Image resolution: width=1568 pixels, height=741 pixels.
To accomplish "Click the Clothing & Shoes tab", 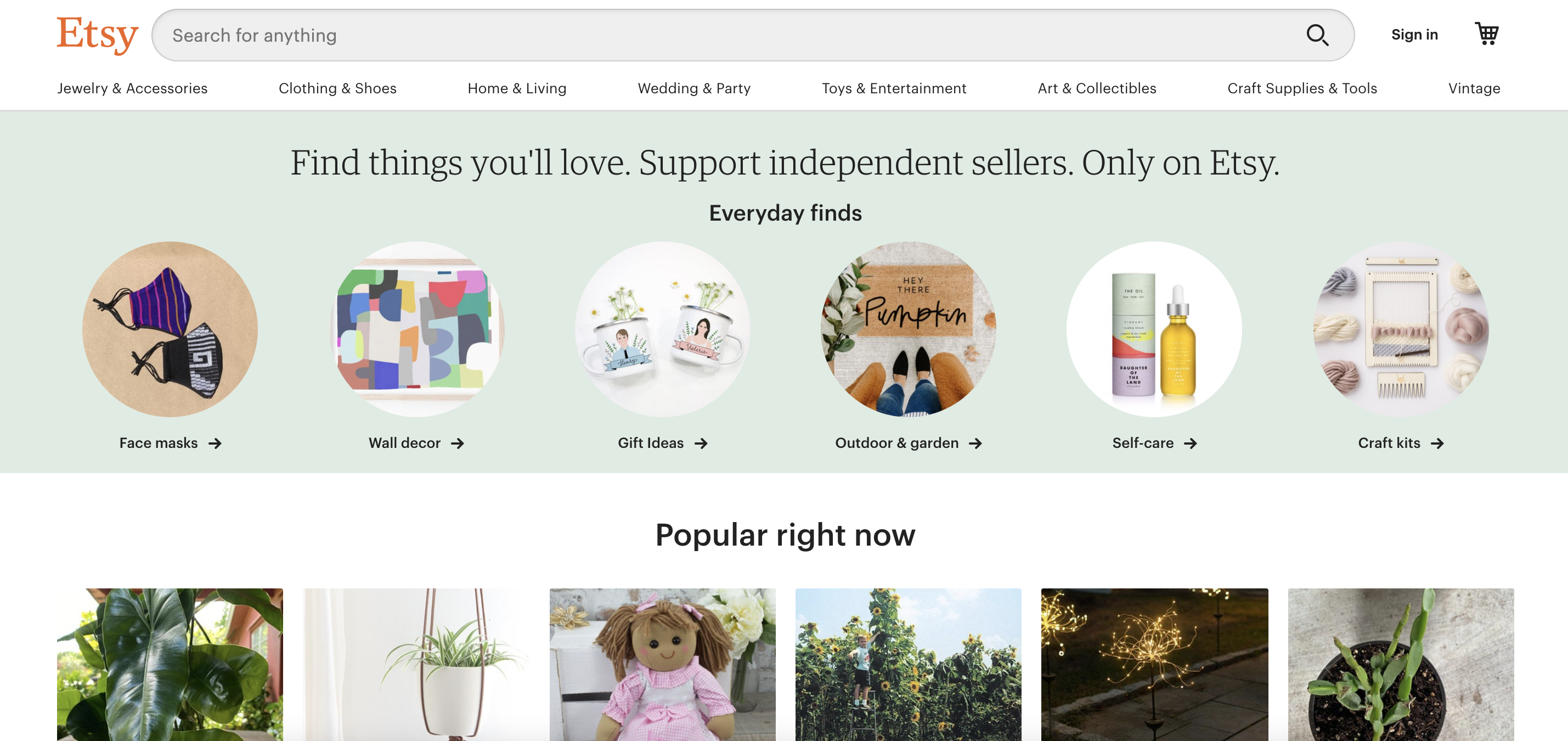I will click(338, 88).
